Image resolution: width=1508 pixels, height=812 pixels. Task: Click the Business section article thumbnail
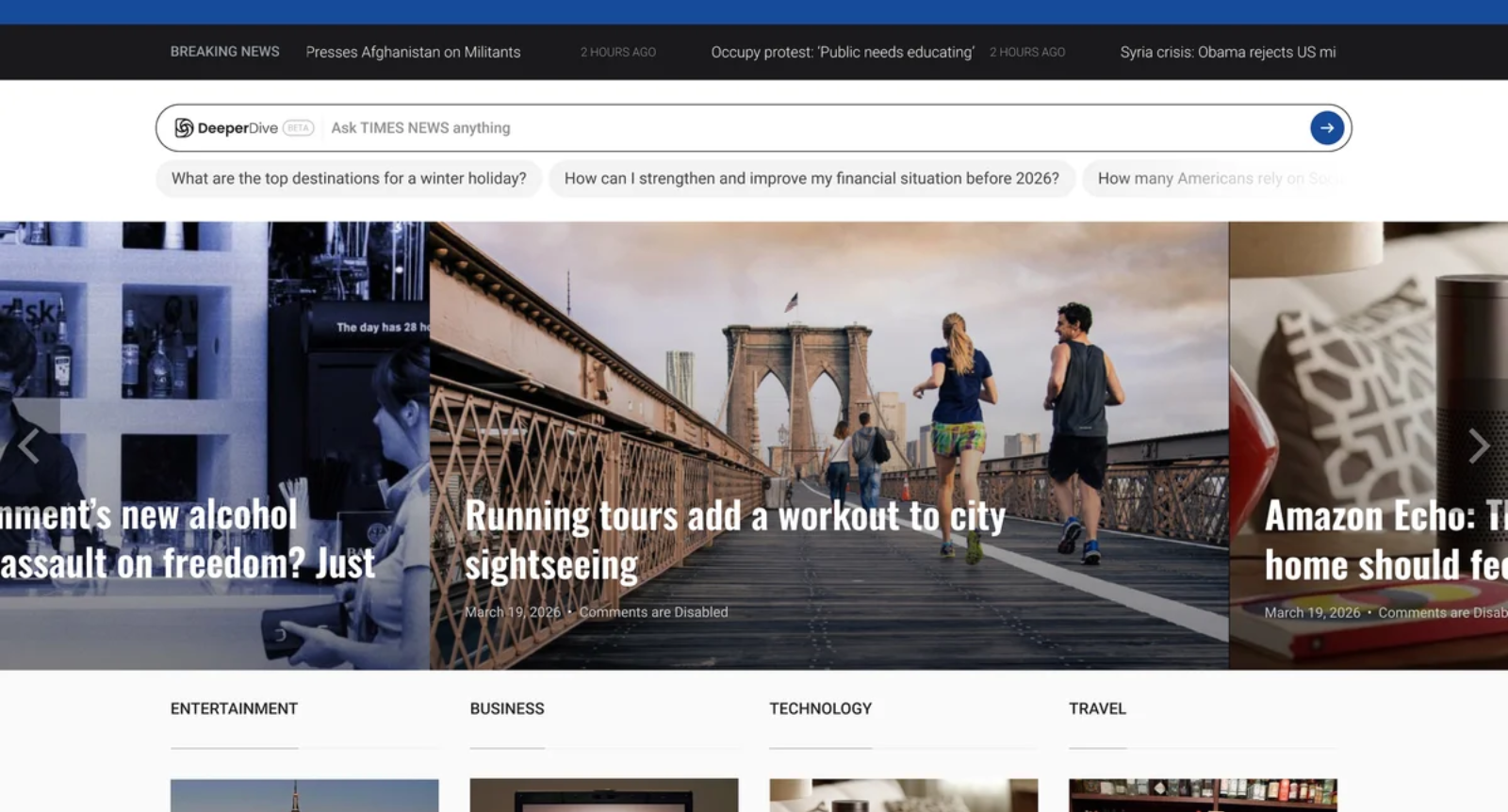(604, 795)
